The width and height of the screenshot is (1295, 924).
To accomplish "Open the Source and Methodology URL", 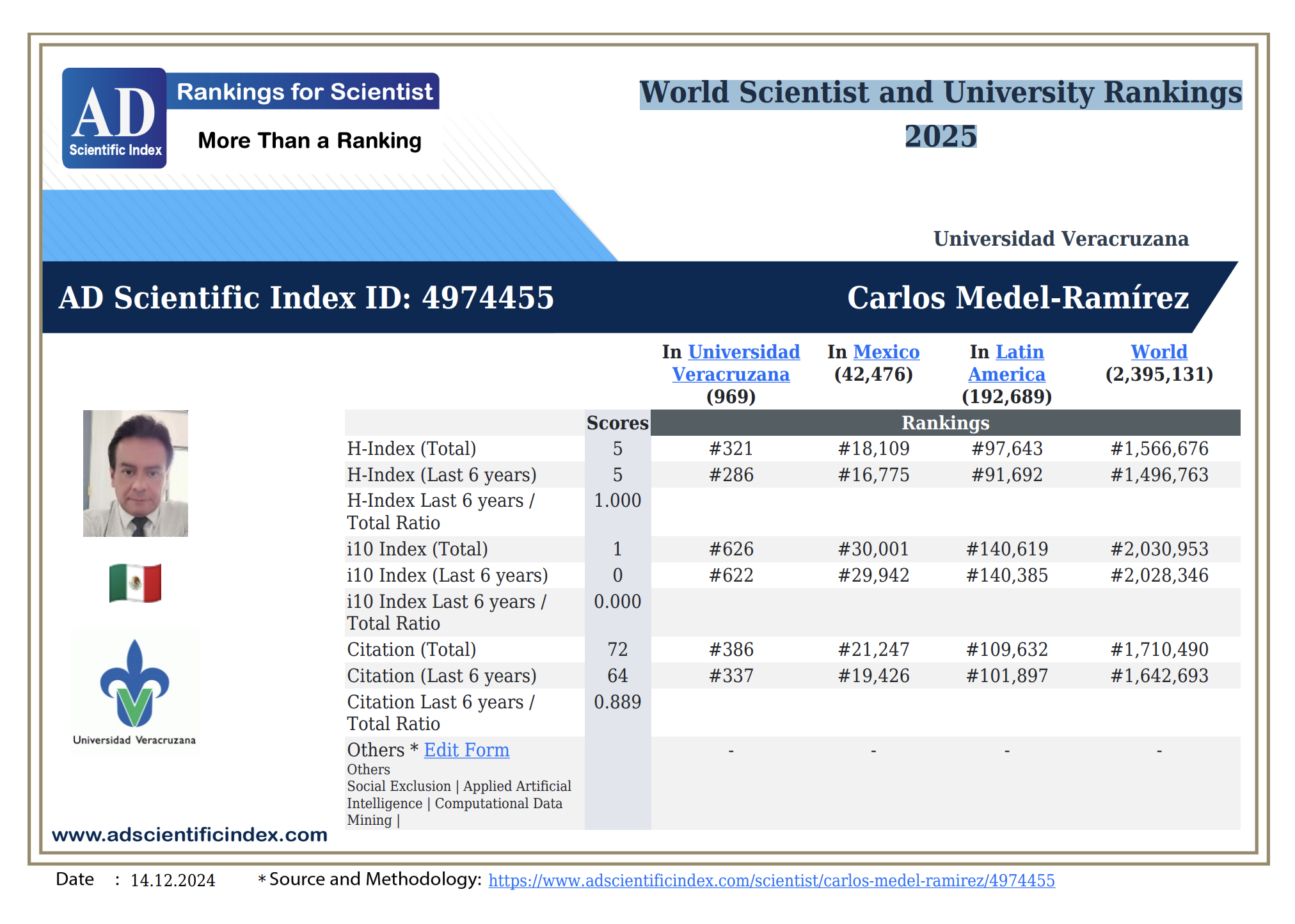I will (771, 880).
